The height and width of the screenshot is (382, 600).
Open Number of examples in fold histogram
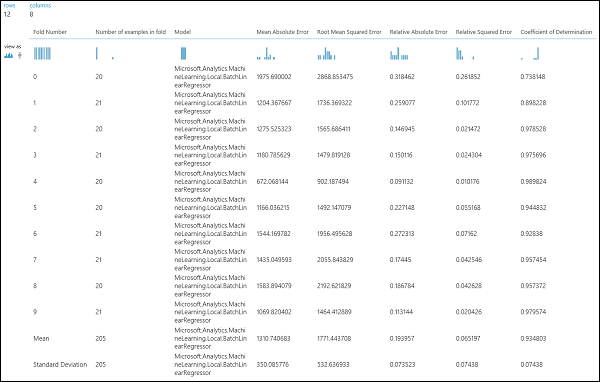(x=104, y=53)
